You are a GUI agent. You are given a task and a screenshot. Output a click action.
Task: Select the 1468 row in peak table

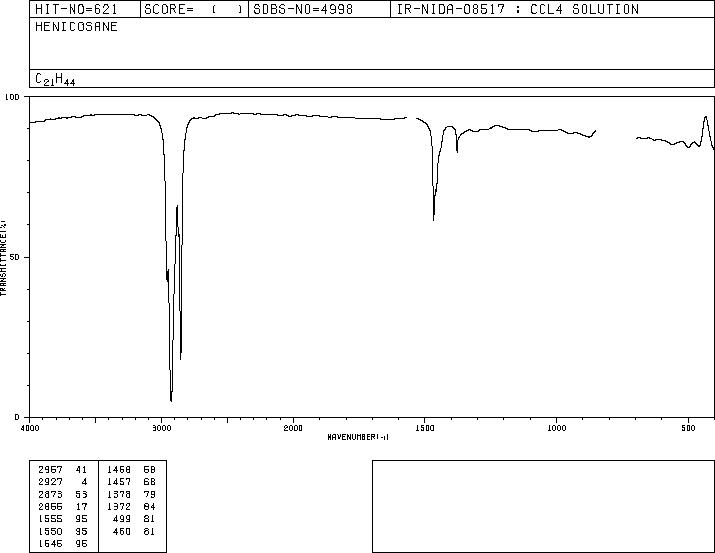(x=131, y=469)
